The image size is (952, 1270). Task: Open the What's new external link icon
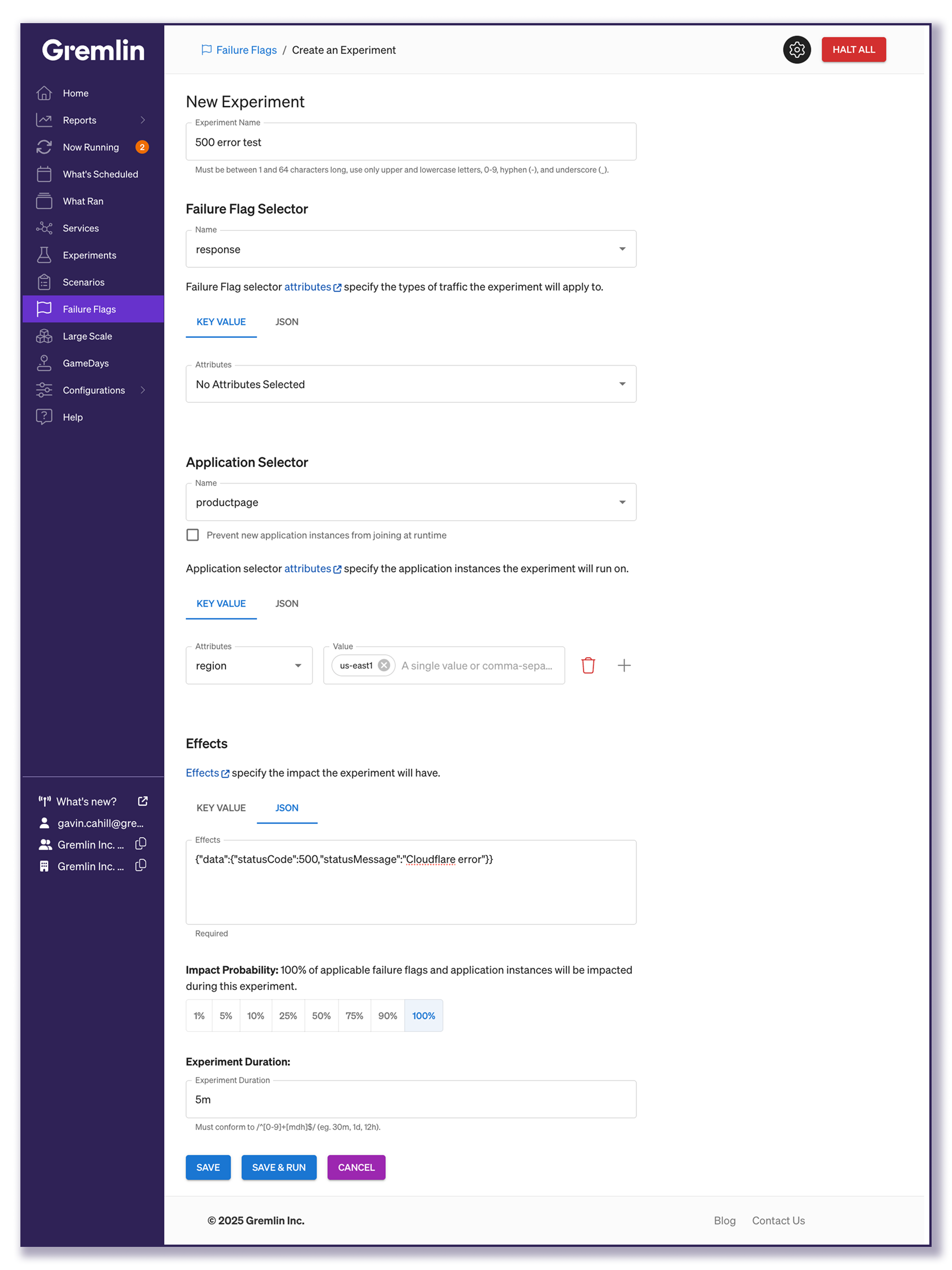pyautogui.click(x=143, y=801)
